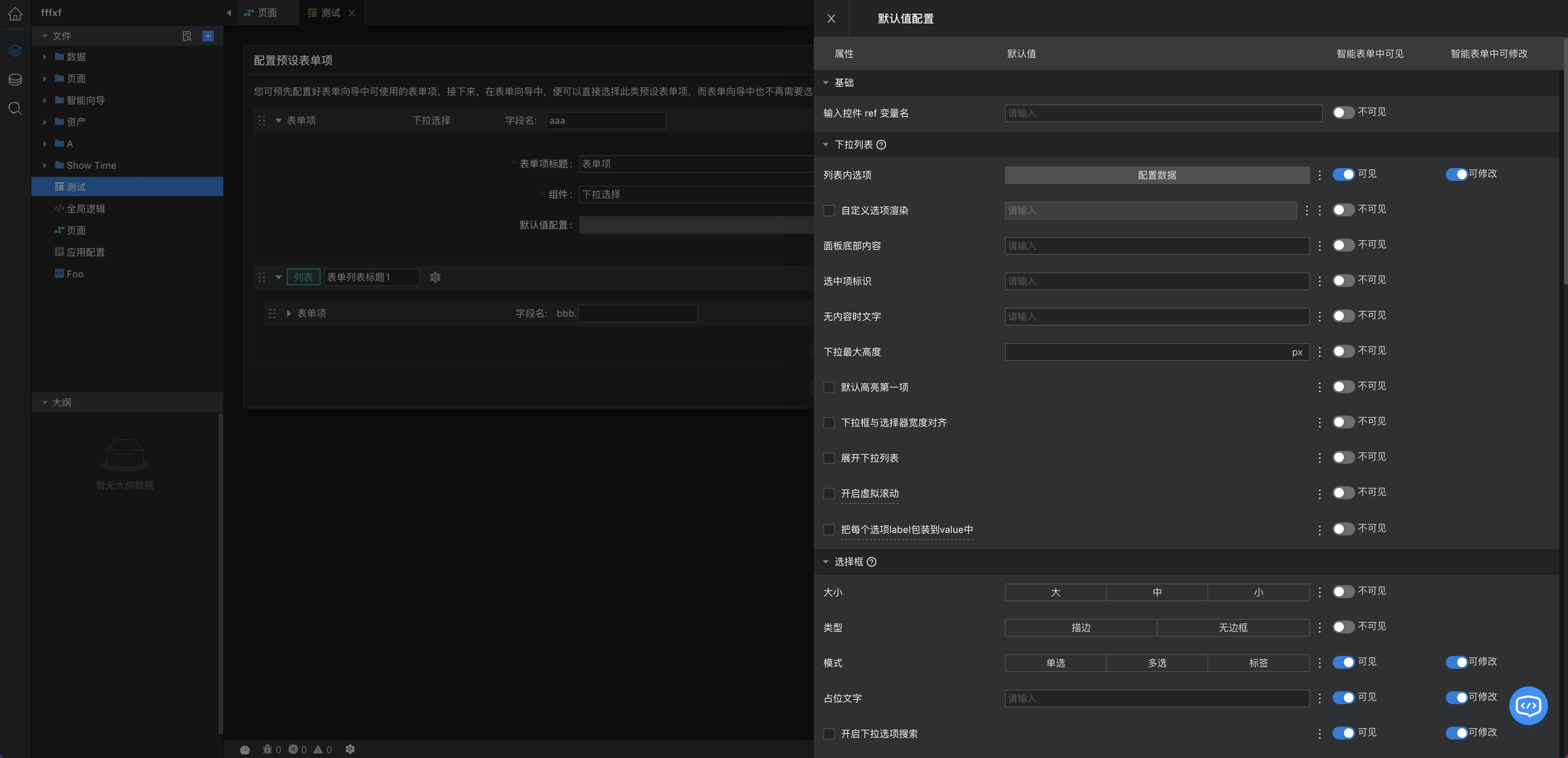Image resolution: width=1568 pixels, height=758 pixels.
Task: Open the floating code assistant chat icon
Action: point(1527,705)
